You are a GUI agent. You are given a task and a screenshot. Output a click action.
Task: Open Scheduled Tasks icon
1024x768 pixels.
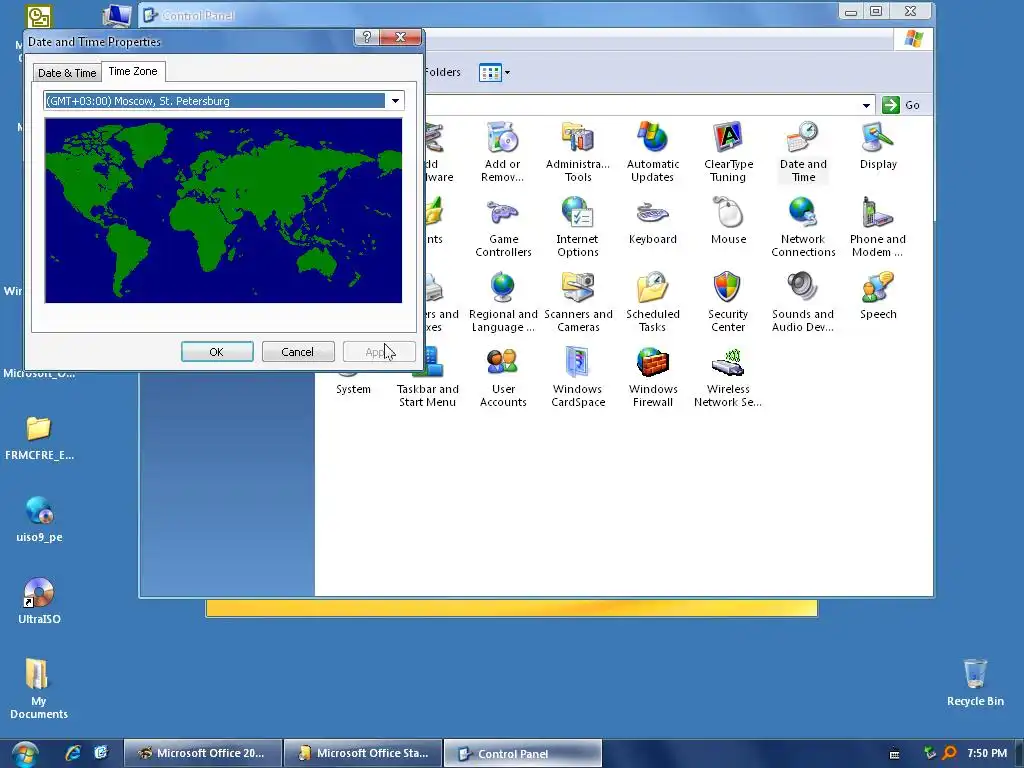[652, 302]
